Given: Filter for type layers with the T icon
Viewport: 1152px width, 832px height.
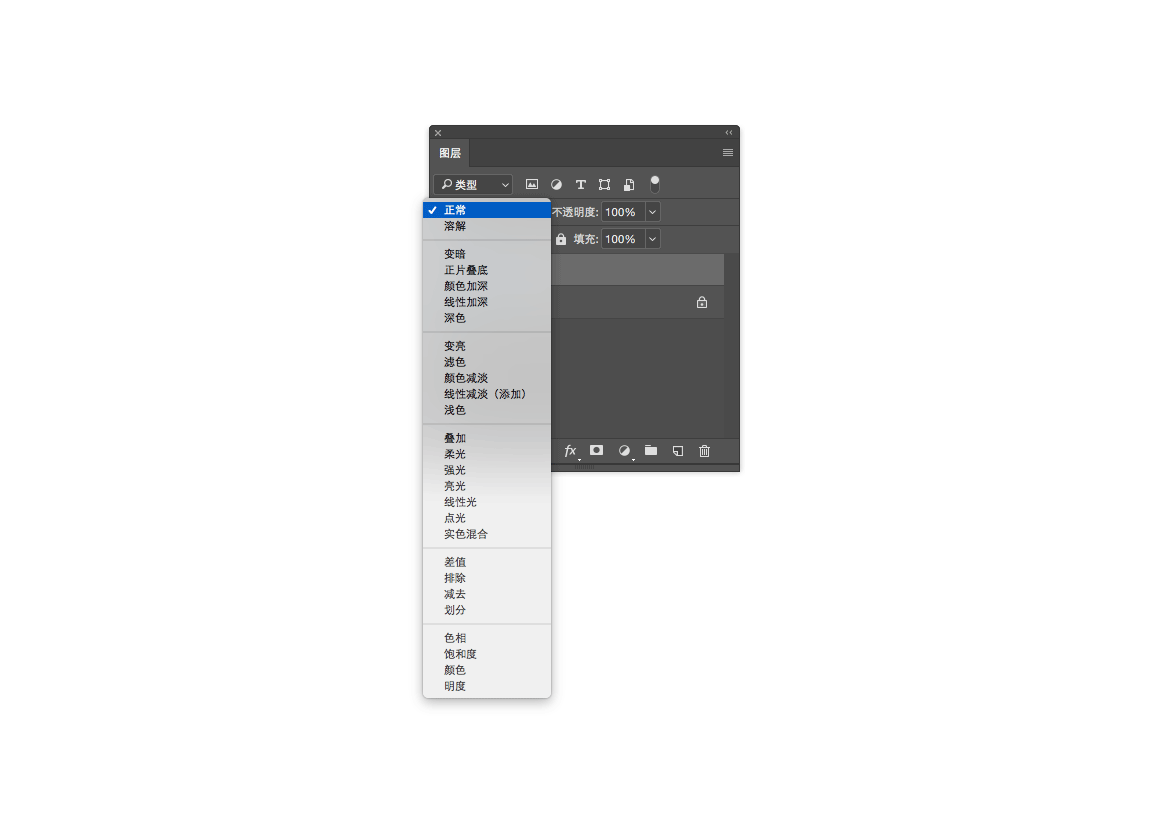Looking at the screenshot, I should tap(580, 184).
